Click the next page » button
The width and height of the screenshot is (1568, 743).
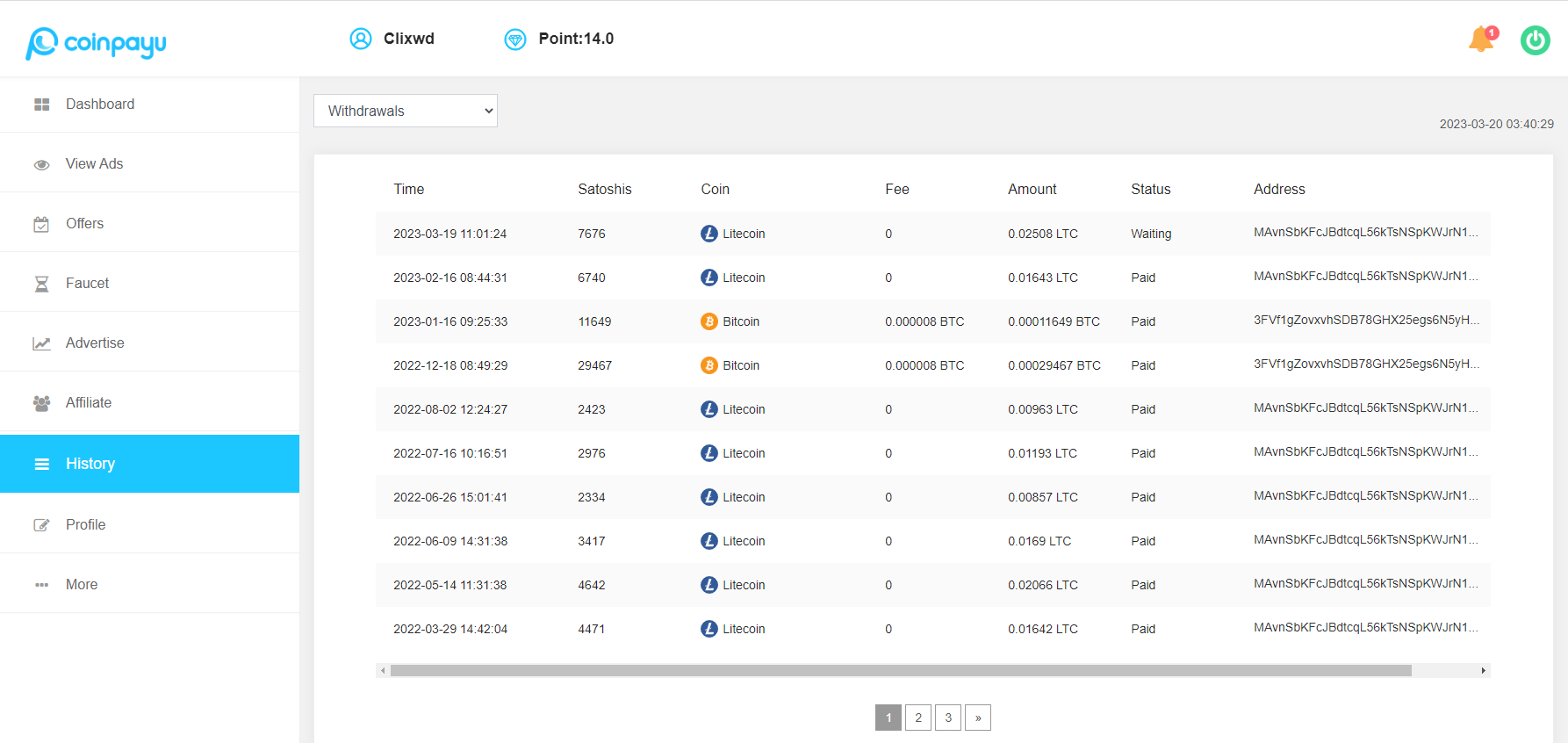click(x=978, y=718)
